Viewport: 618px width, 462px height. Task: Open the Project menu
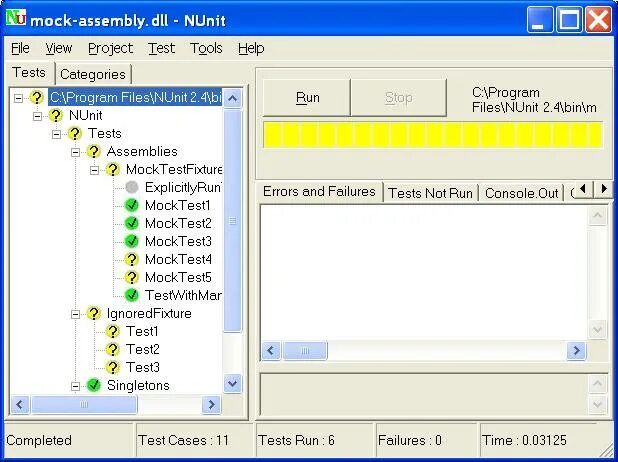pos(110,48)
